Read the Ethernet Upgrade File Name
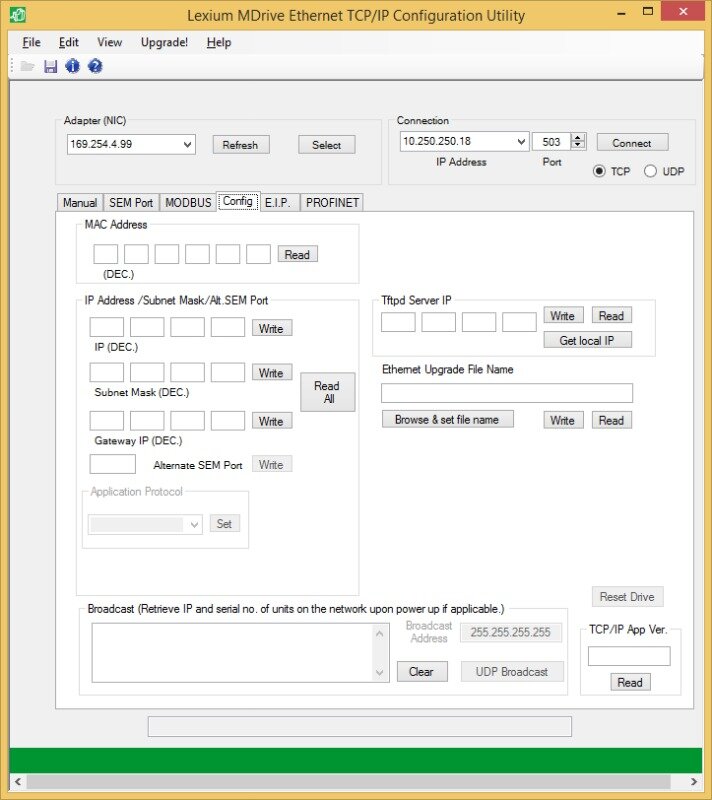Screen dimensions: 712x800 pos(612,420)
